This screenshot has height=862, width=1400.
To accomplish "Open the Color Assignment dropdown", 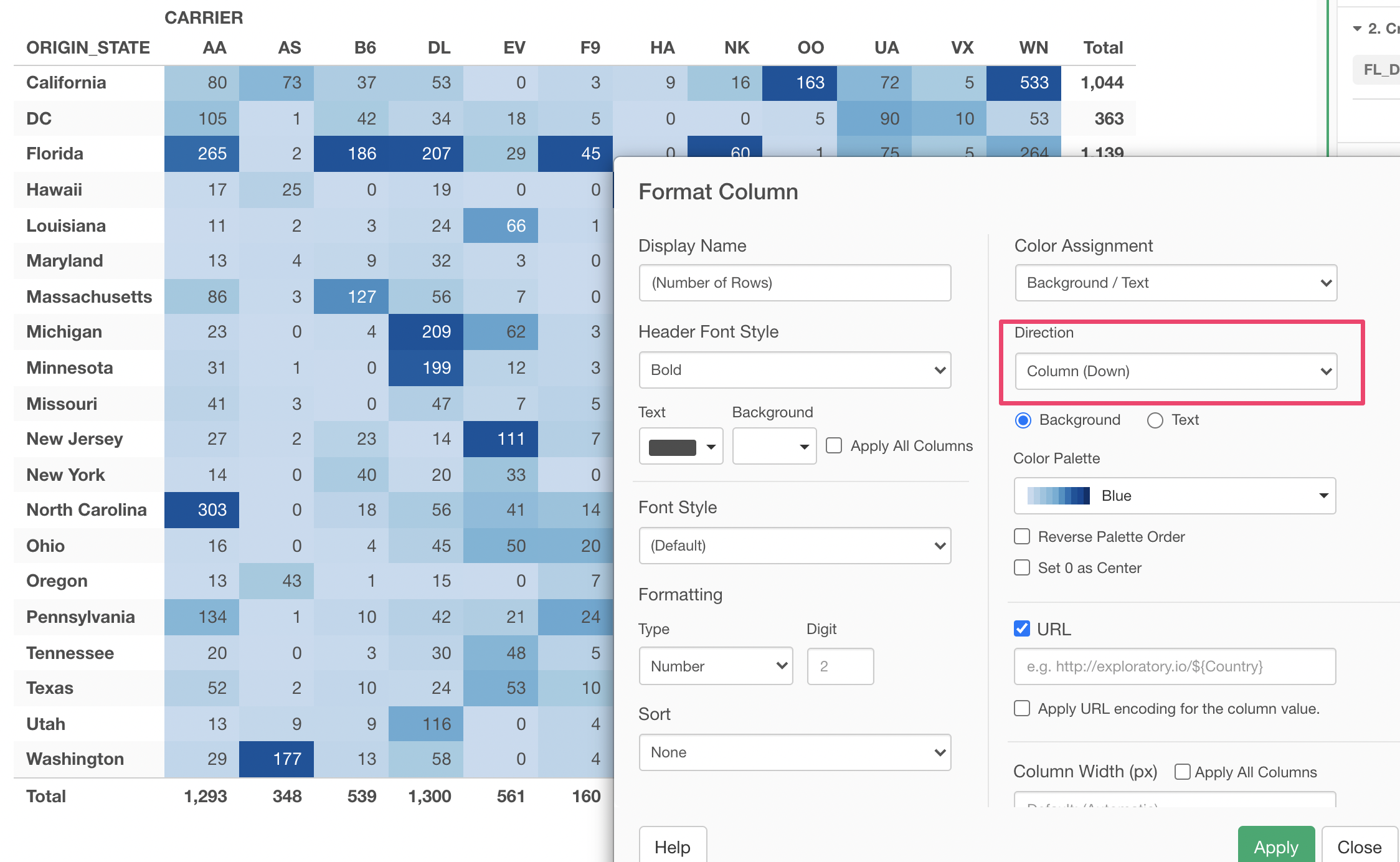I will point(1176,283).
